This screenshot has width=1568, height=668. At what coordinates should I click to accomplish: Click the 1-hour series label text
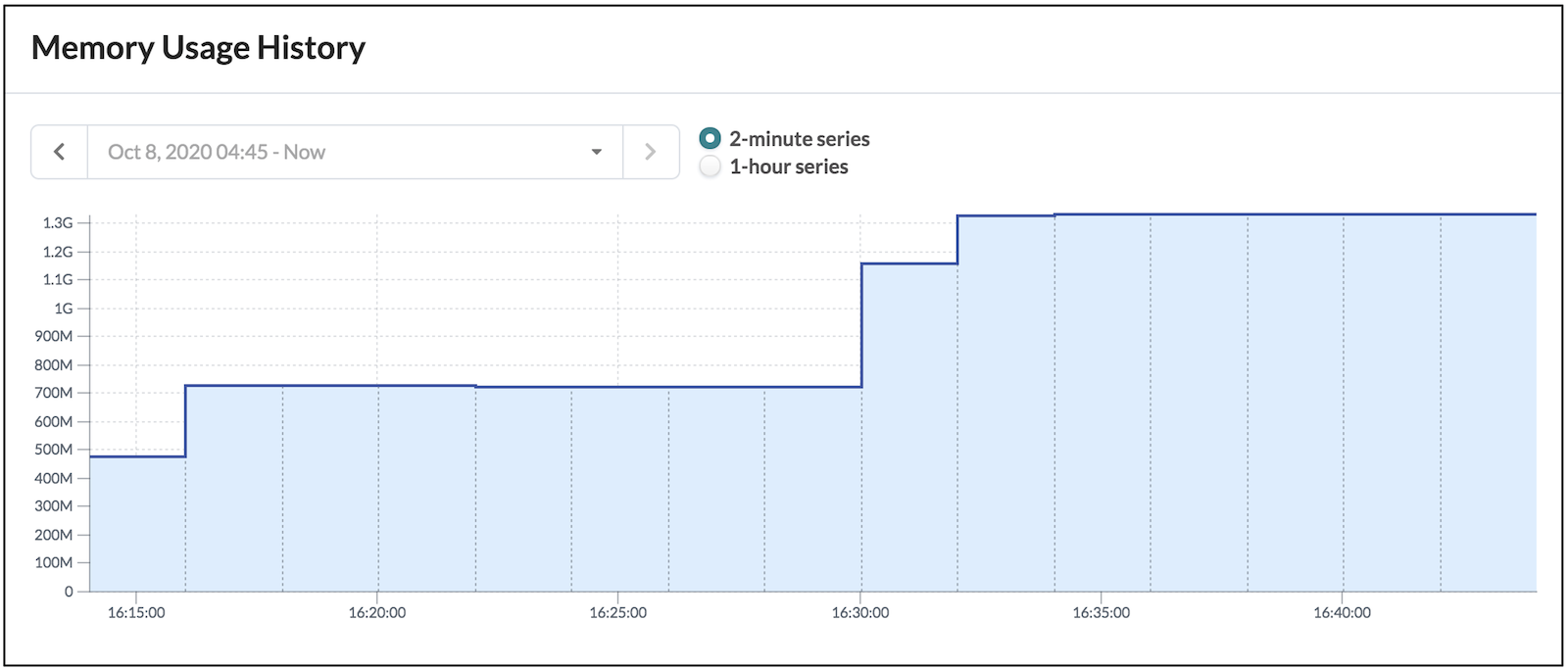point(789,167)
